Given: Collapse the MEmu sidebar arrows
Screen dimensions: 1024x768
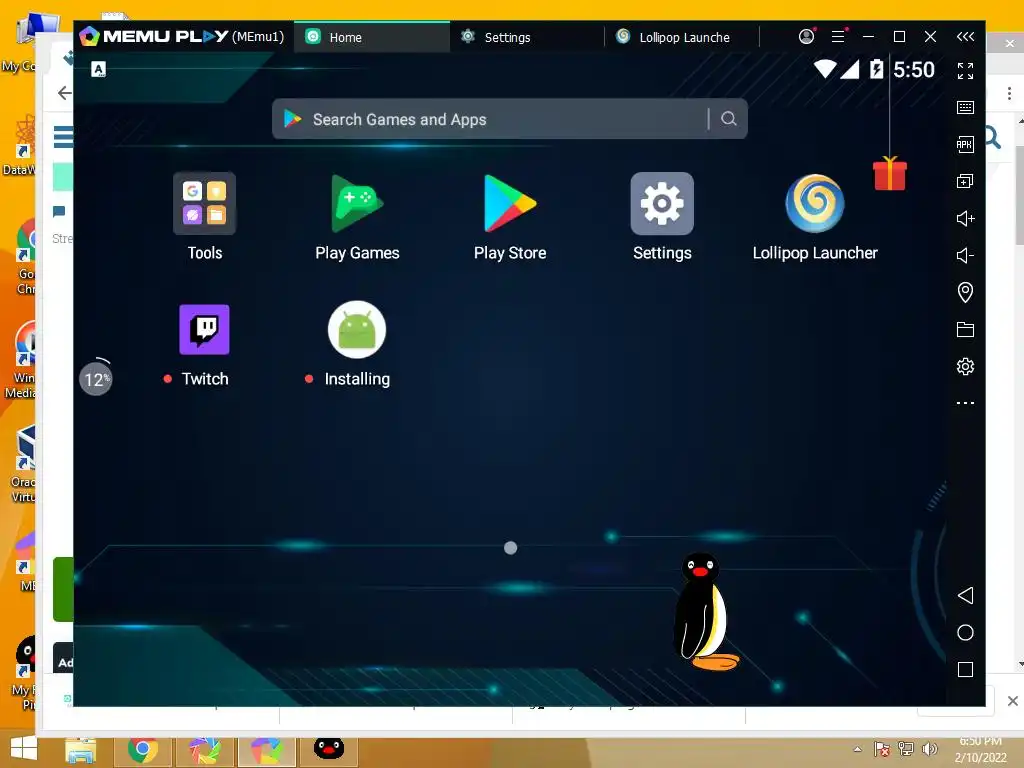Looking at the screenshot, I should 965,37.
